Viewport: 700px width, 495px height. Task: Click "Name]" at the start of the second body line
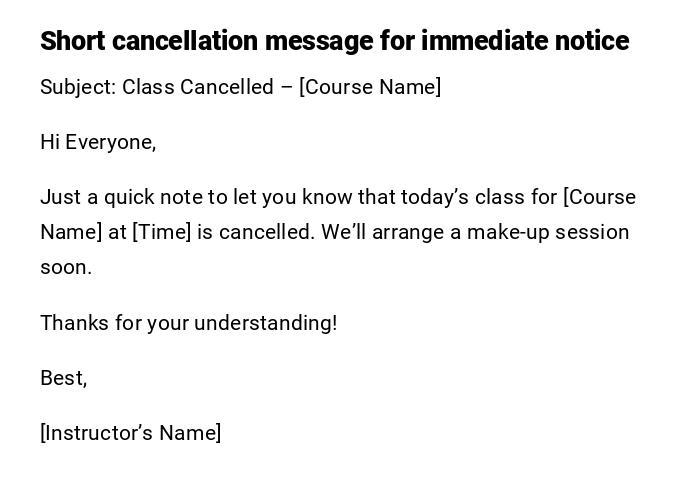70,232
